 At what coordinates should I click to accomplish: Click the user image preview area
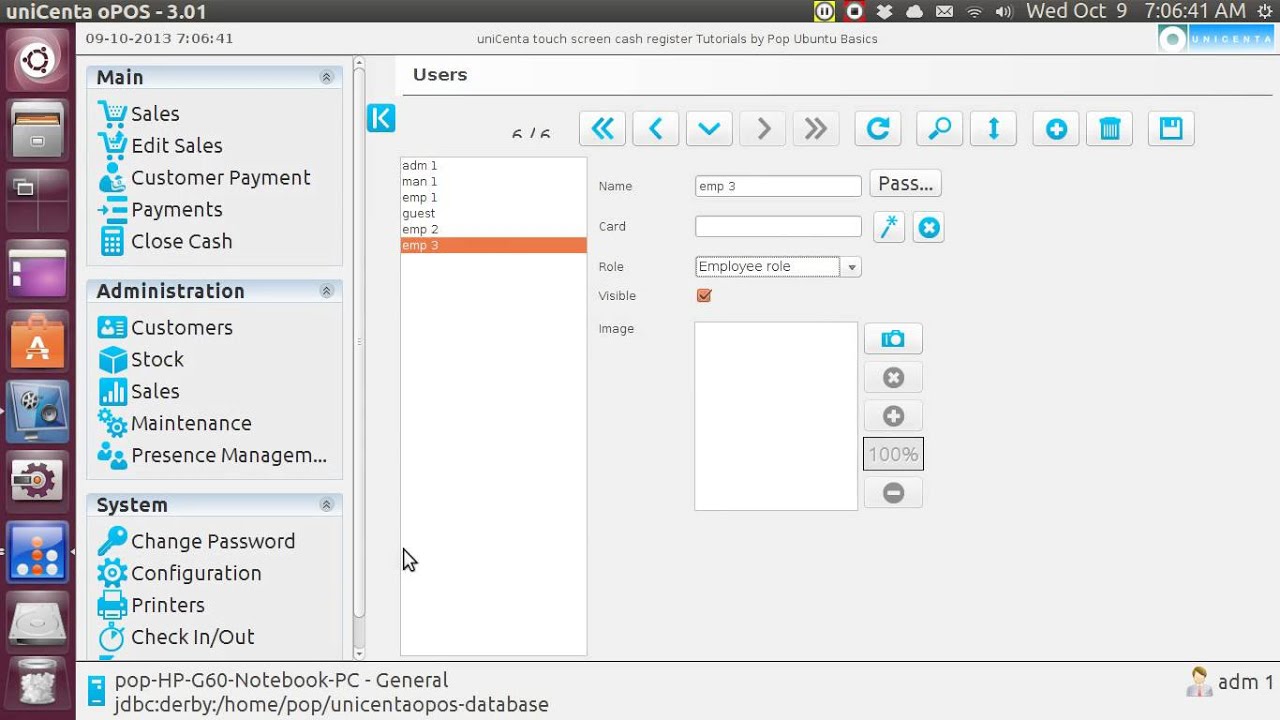(776, 416)
